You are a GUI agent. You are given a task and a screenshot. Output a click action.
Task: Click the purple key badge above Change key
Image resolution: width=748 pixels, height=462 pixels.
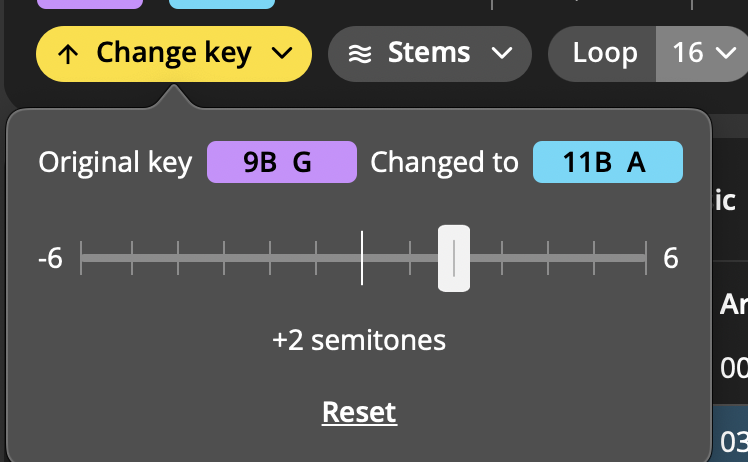(x=90, y=3)
